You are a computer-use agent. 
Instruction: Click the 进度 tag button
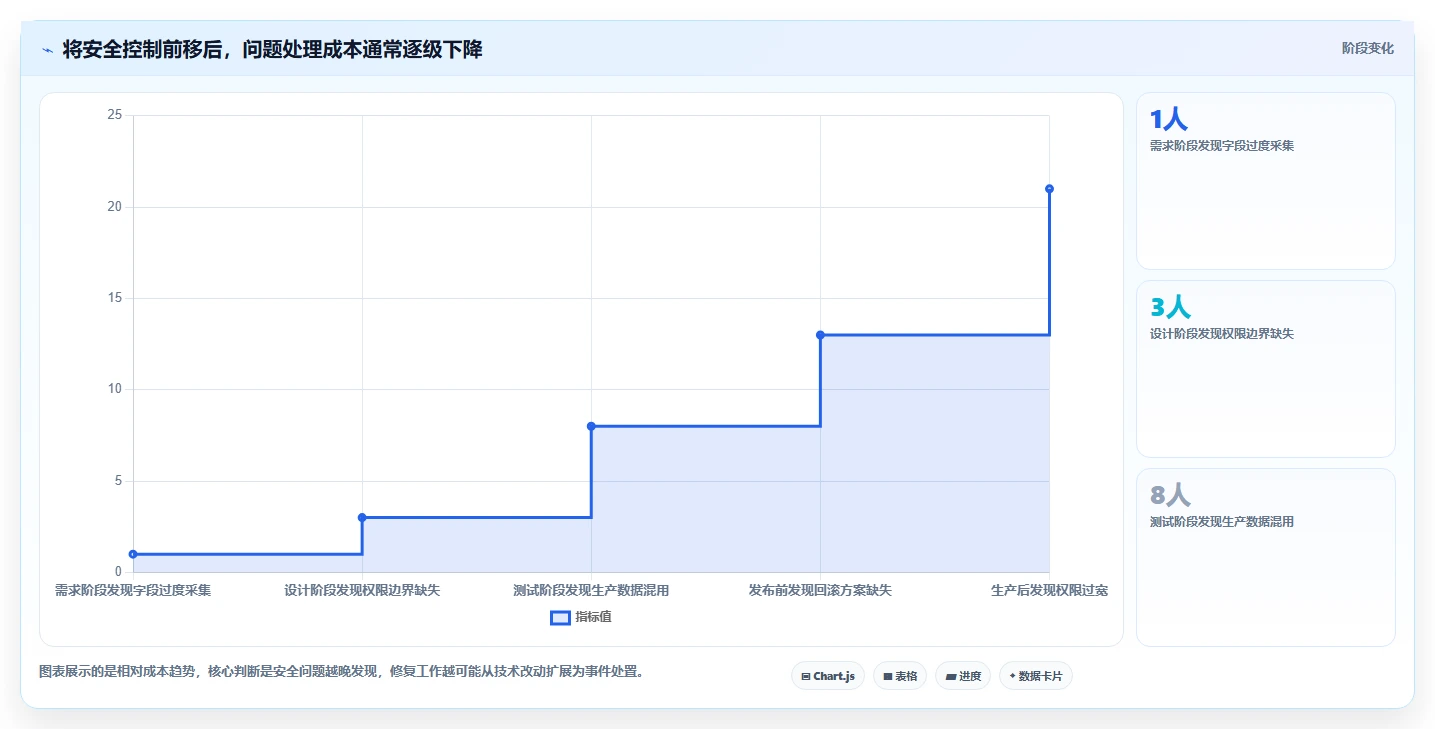pos(963,676)
